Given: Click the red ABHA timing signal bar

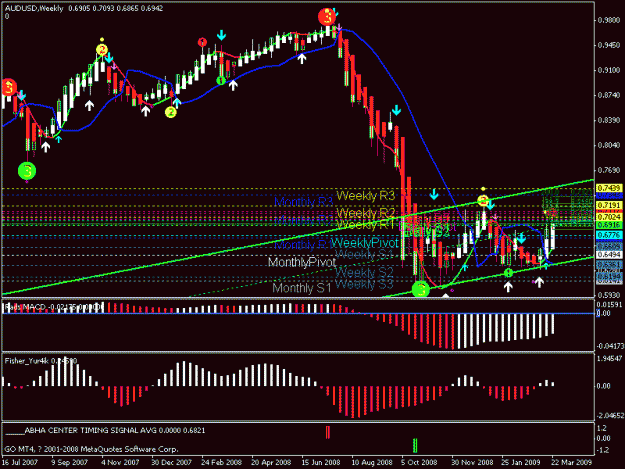Looking at the screenshot, I should pyautogui.click(x=328, y=432).
